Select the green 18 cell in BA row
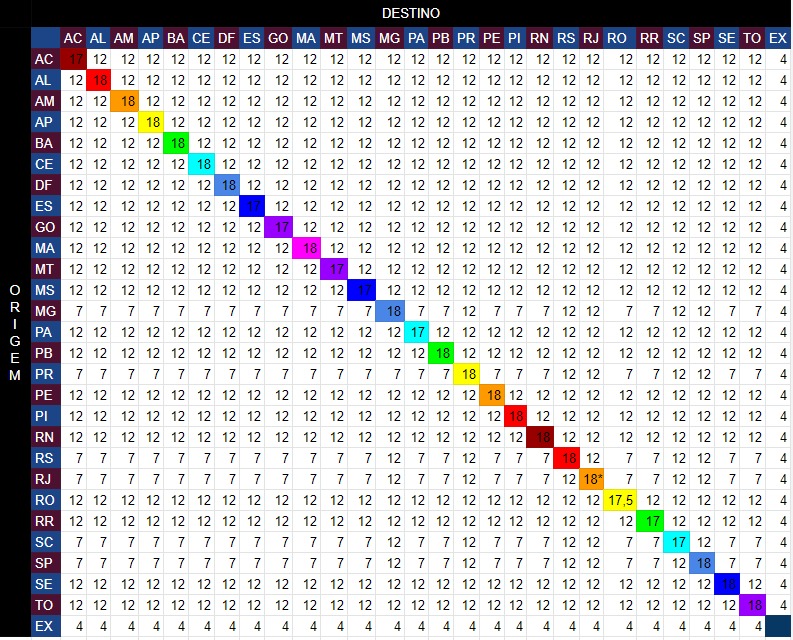This screenshot has width=793, height=640. tap(176, 143)
